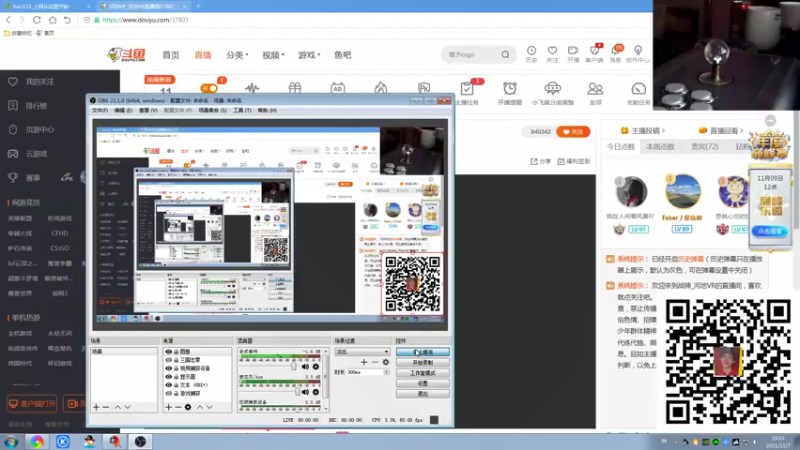
Task: Click the audio waveform icon in streamer toolbar
Action: pos(252,88)
